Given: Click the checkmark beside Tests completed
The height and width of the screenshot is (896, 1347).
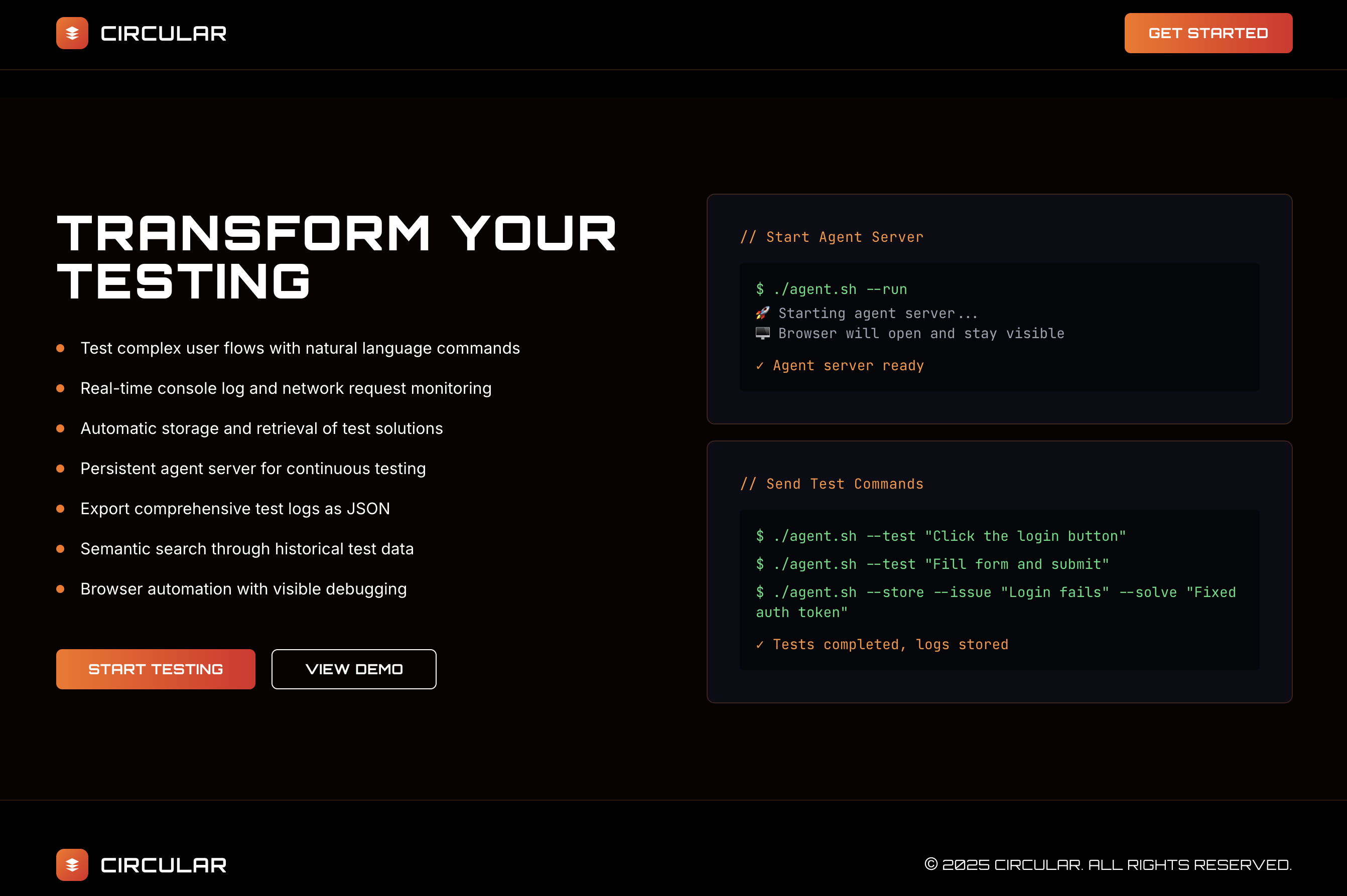Looking at the screenshot, I should [759, 645].
